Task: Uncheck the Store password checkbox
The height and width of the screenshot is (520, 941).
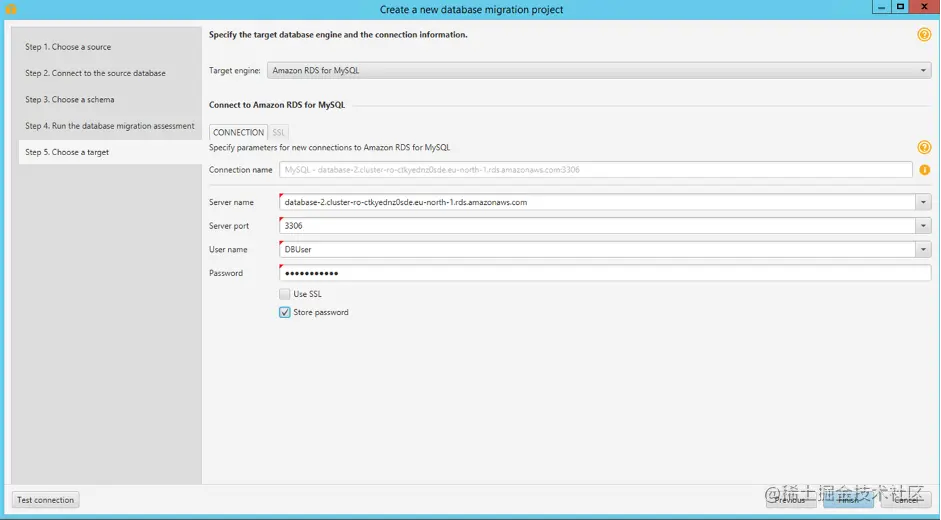Action: point(284,312)
